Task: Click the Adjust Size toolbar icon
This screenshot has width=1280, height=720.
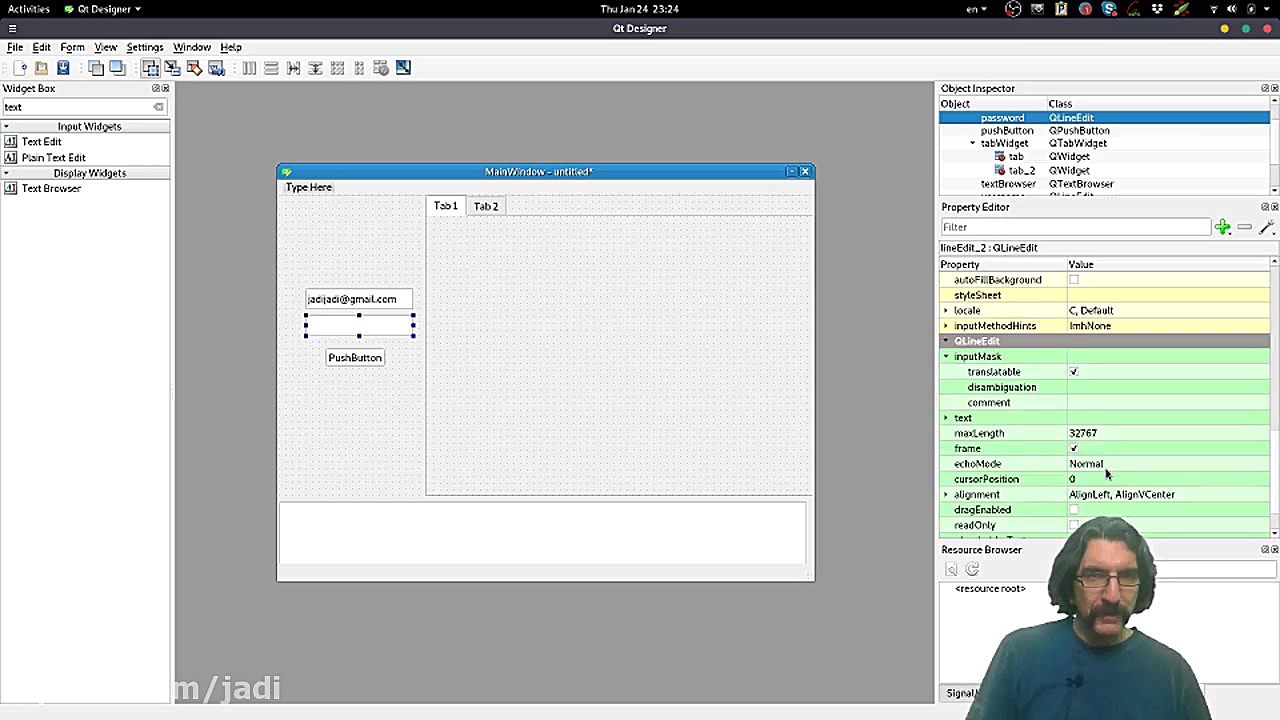Action: [x=403, y=68]
